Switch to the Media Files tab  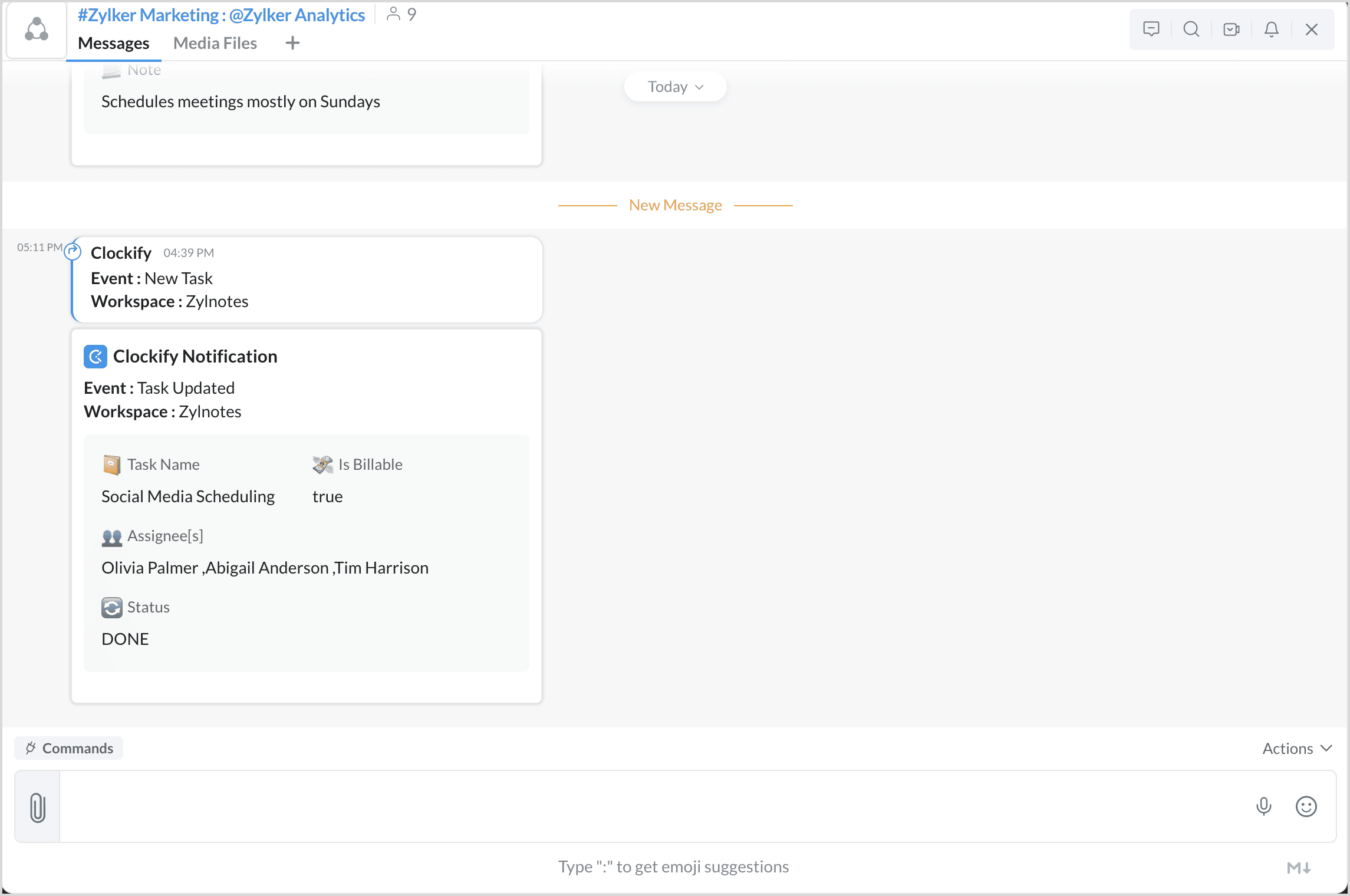click(x=215, y=43)
